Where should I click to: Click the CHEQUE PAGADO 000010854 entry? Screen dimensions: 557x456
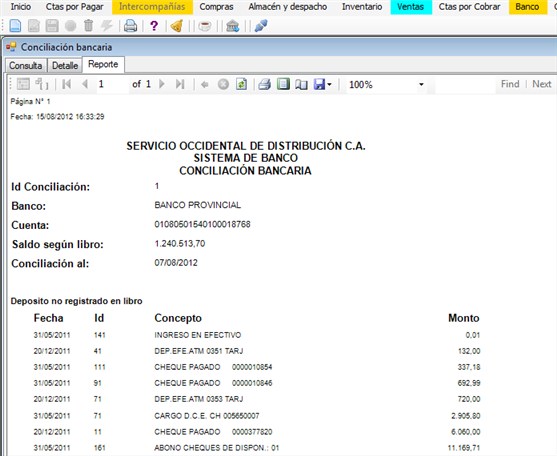coord(213,367)
